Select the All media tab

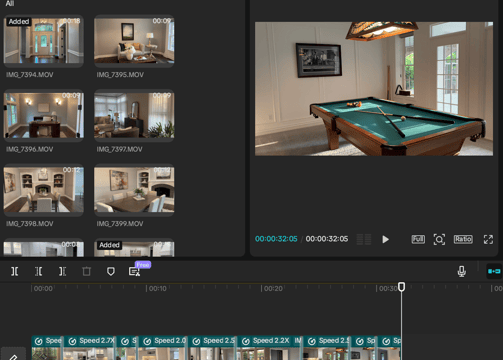coord(10,3)
